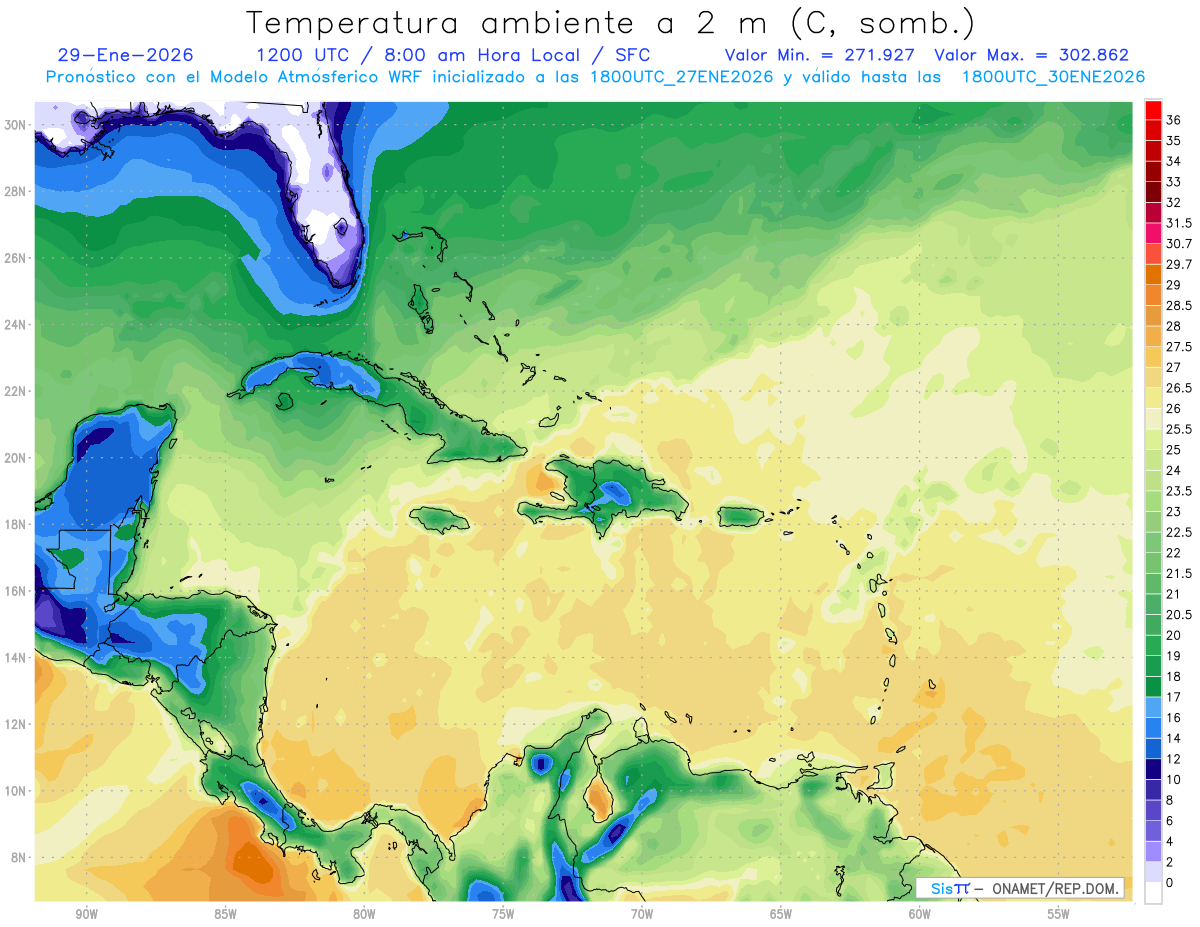
Task: Click the 12N latitude label
Action: click(x=15, y=724)
